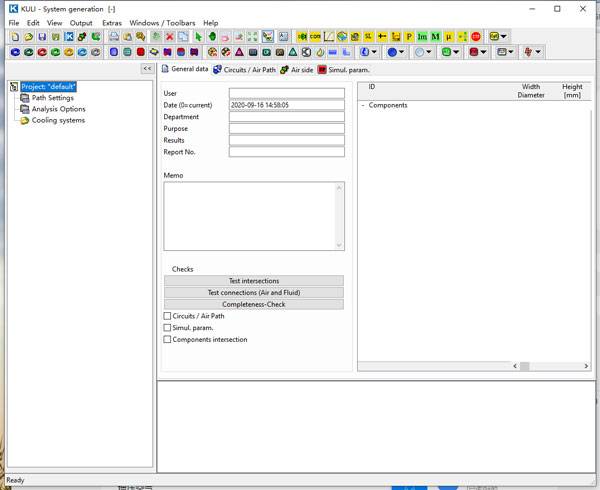Click the yellow 'μ' toolbar icon
The width and height of the screenshot is (600, 490).
point(449,37)
